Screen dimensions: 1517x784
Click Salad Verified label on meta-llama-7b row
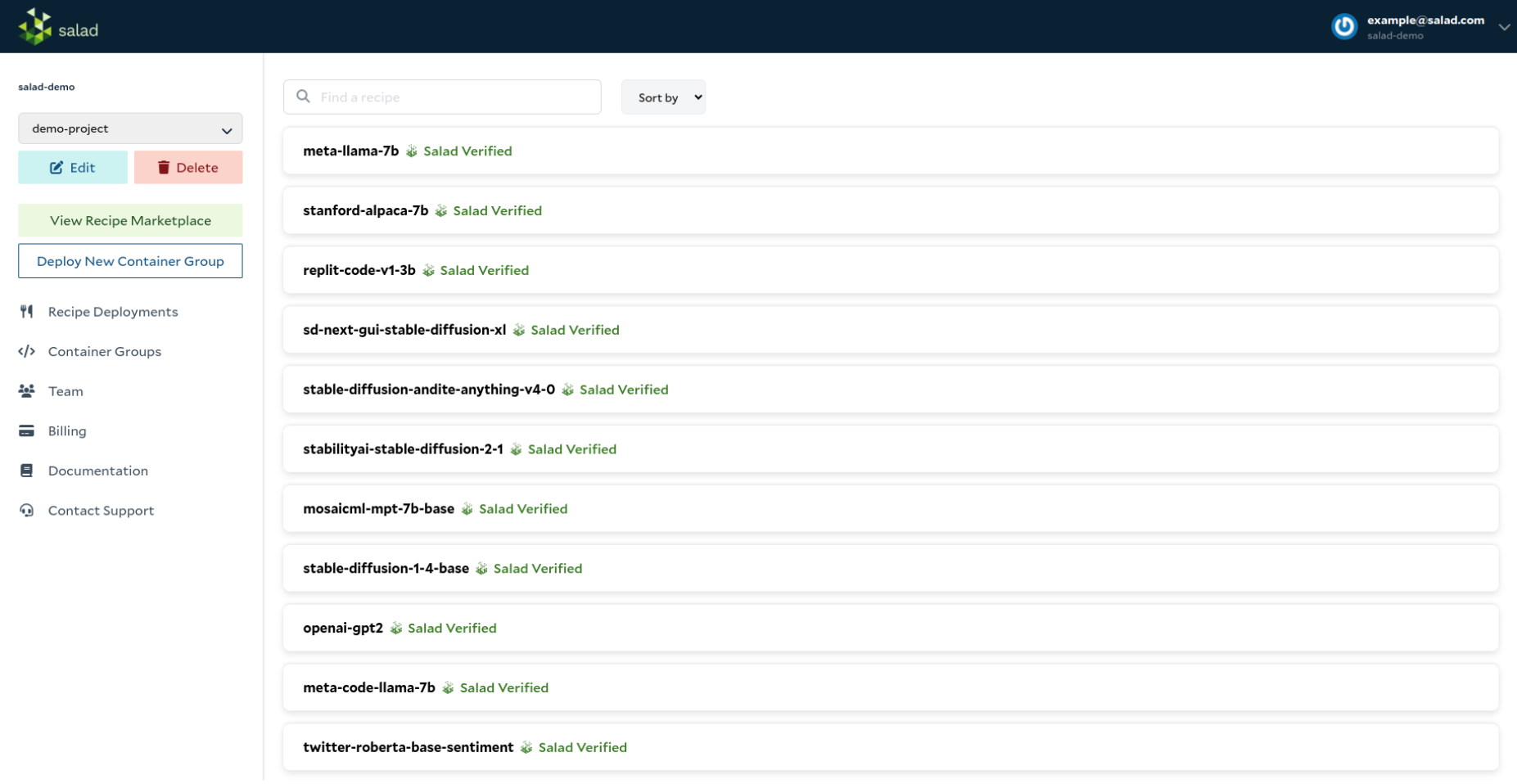[467, 151]
